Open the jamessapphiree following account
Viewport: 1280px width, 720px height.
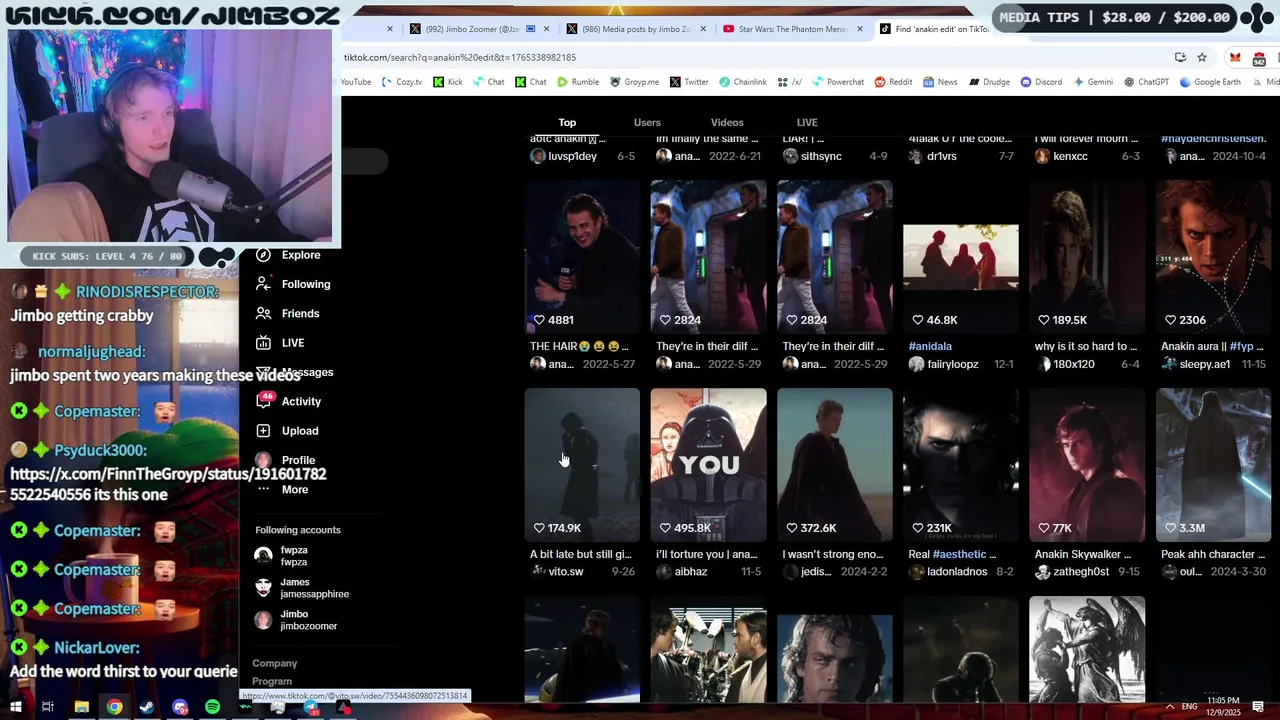(x=302, y=588)
